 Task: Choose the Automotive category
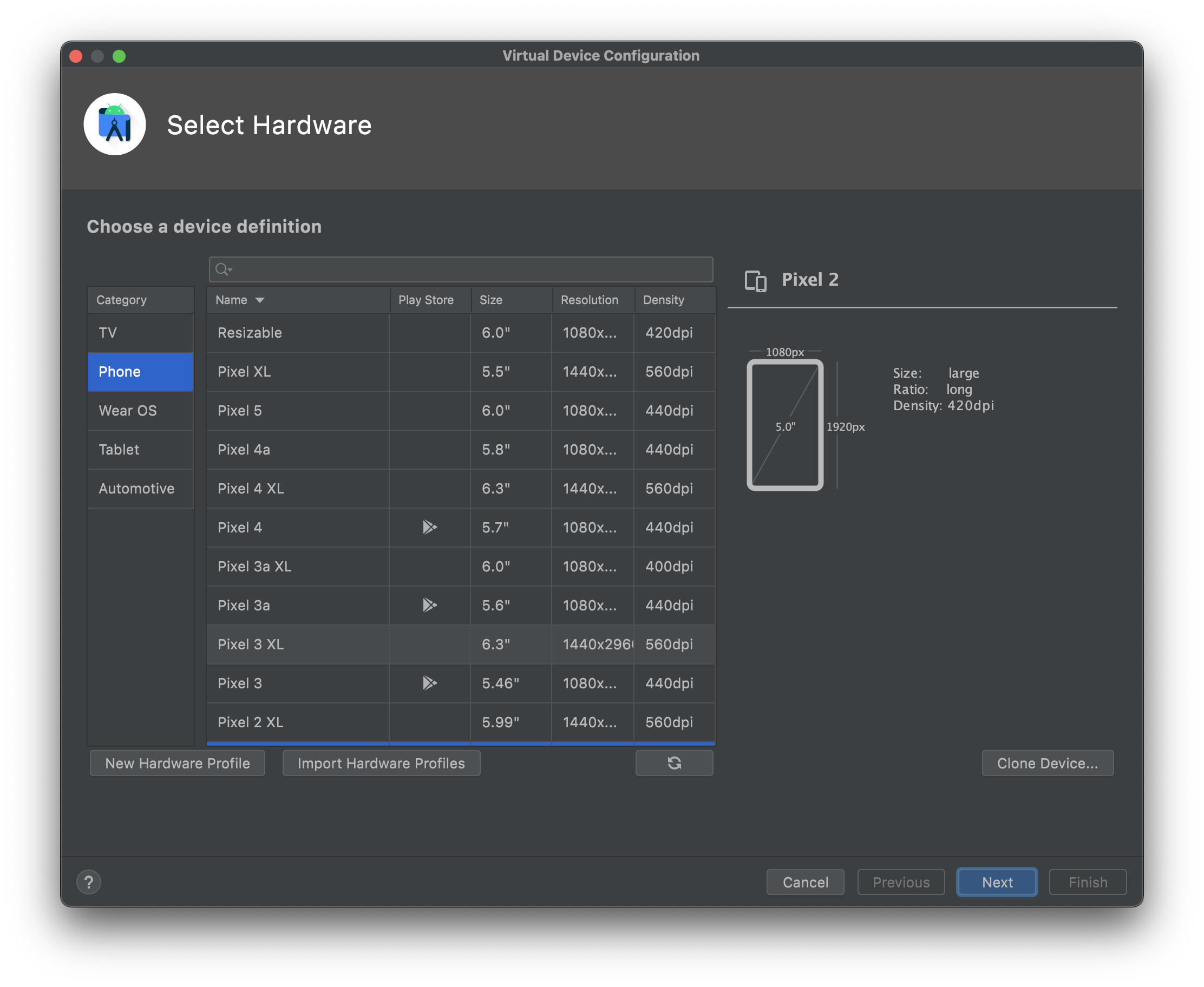click(x=136, y=489)
